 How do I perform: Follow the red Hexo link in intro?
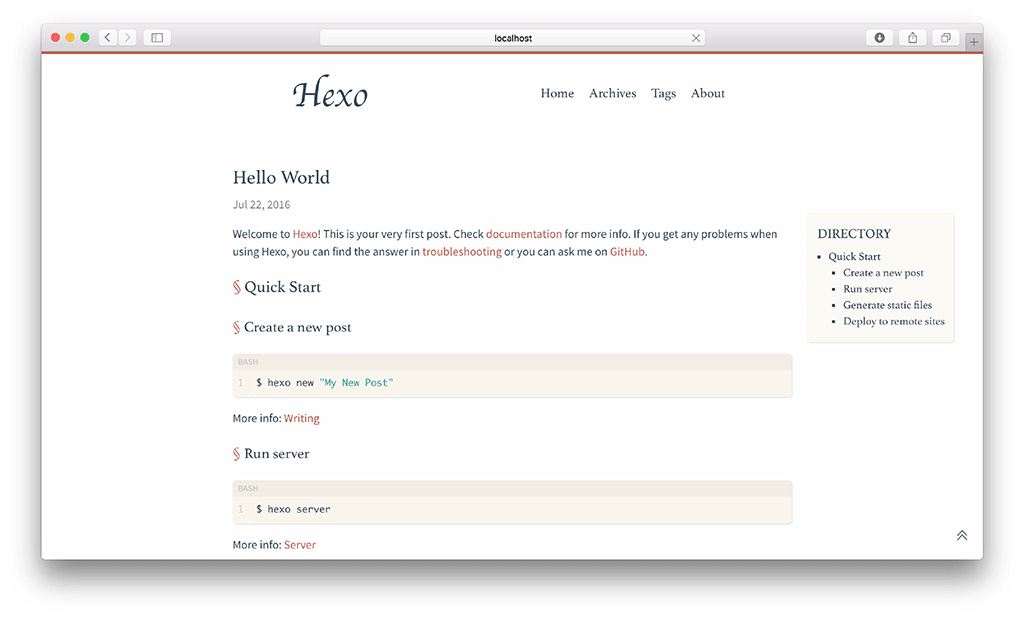[305, 234]
